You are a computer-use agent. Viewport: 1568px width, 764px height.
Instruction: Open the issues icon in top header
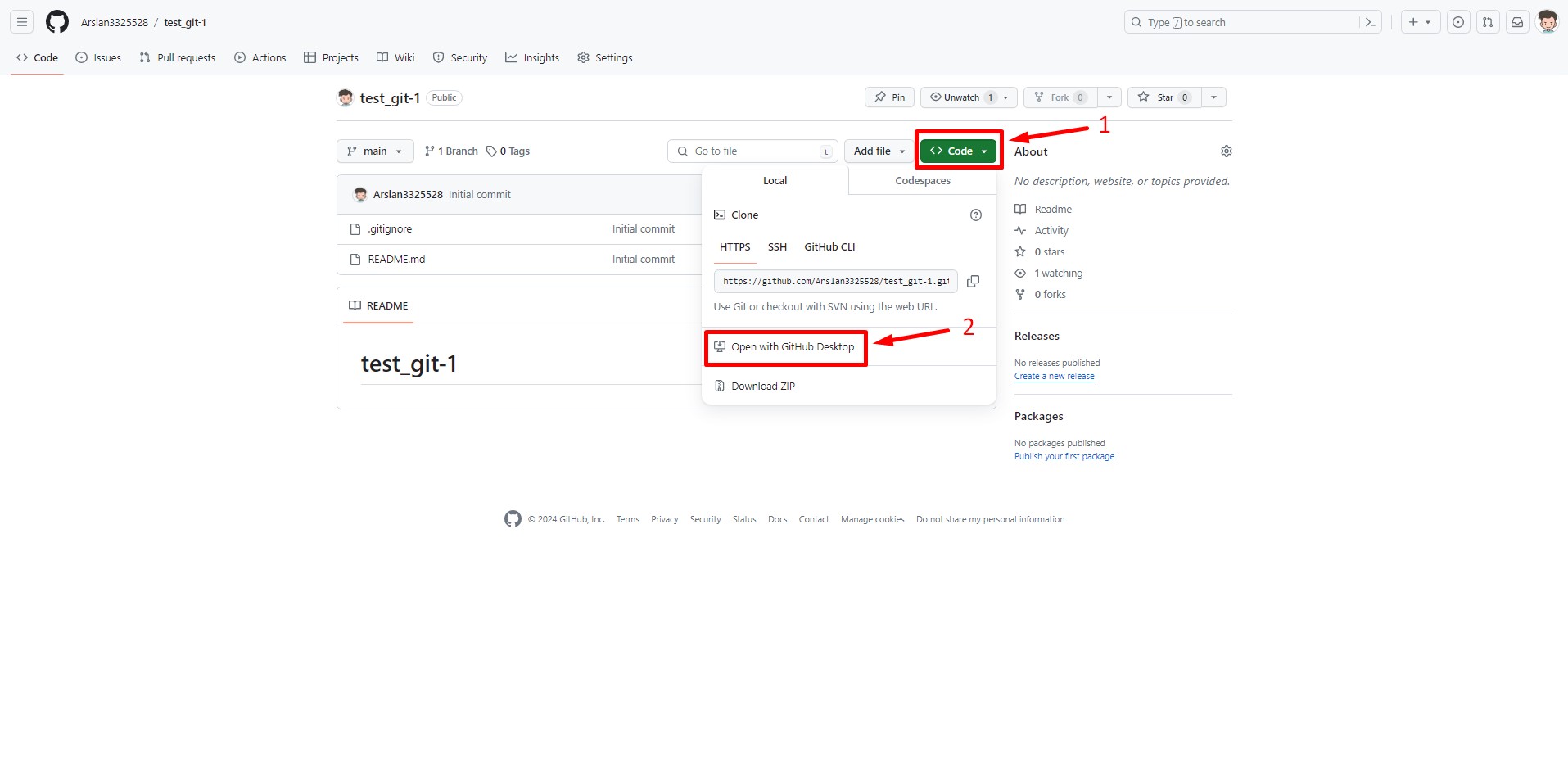pos(1458,22)
